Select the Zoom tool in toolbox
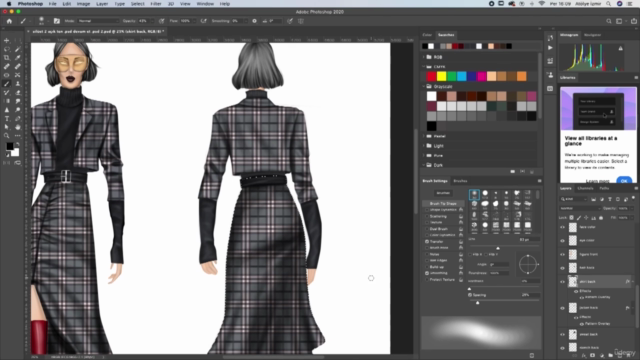Viewport: 640px width, 360px height. (7, 136)
